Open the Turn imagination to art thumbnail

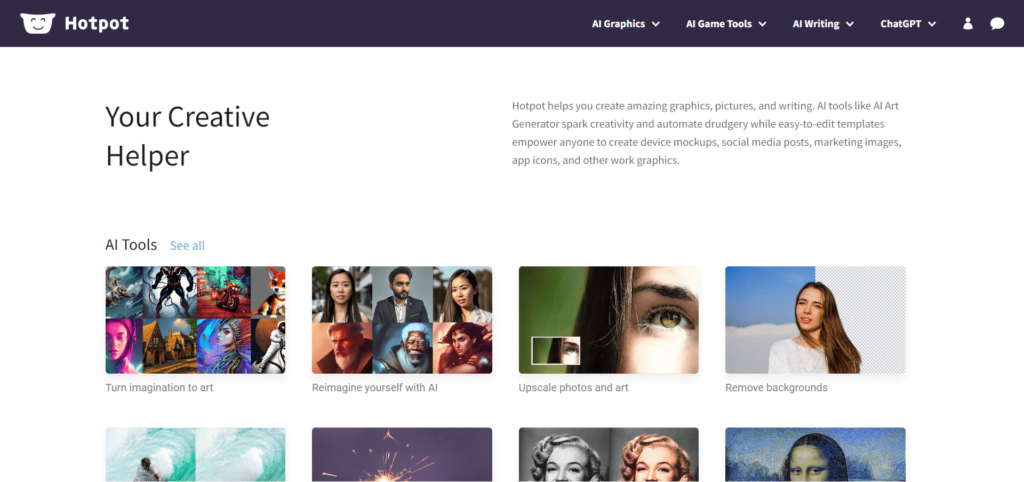click(x=195, y=320)
